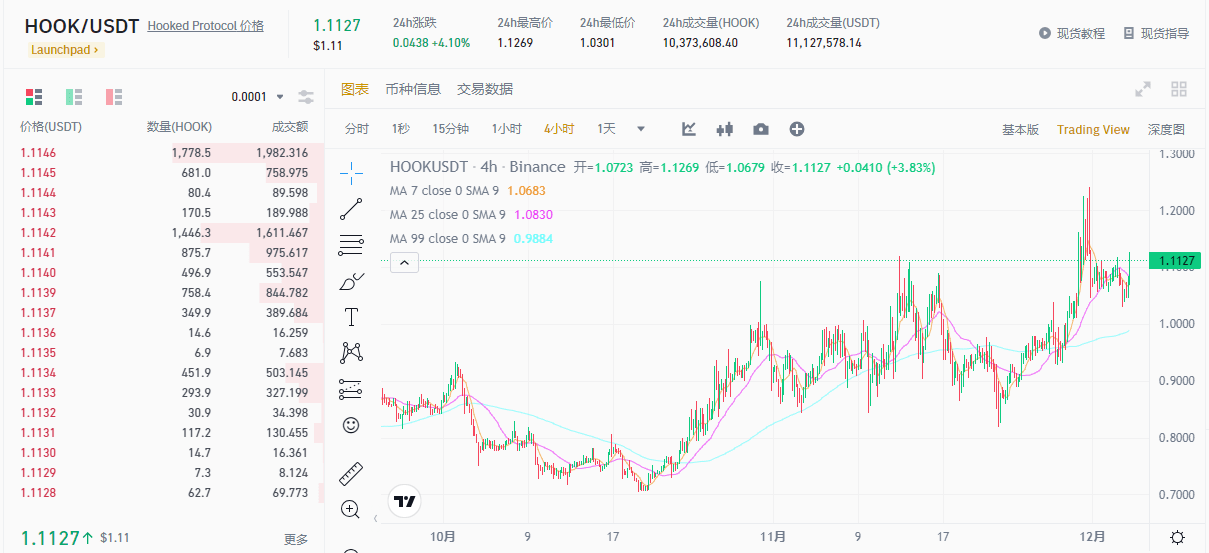This screenshot has height=553, width=1209.
Task: Select the 分时 time interval
Action: (x=357, y=129)
